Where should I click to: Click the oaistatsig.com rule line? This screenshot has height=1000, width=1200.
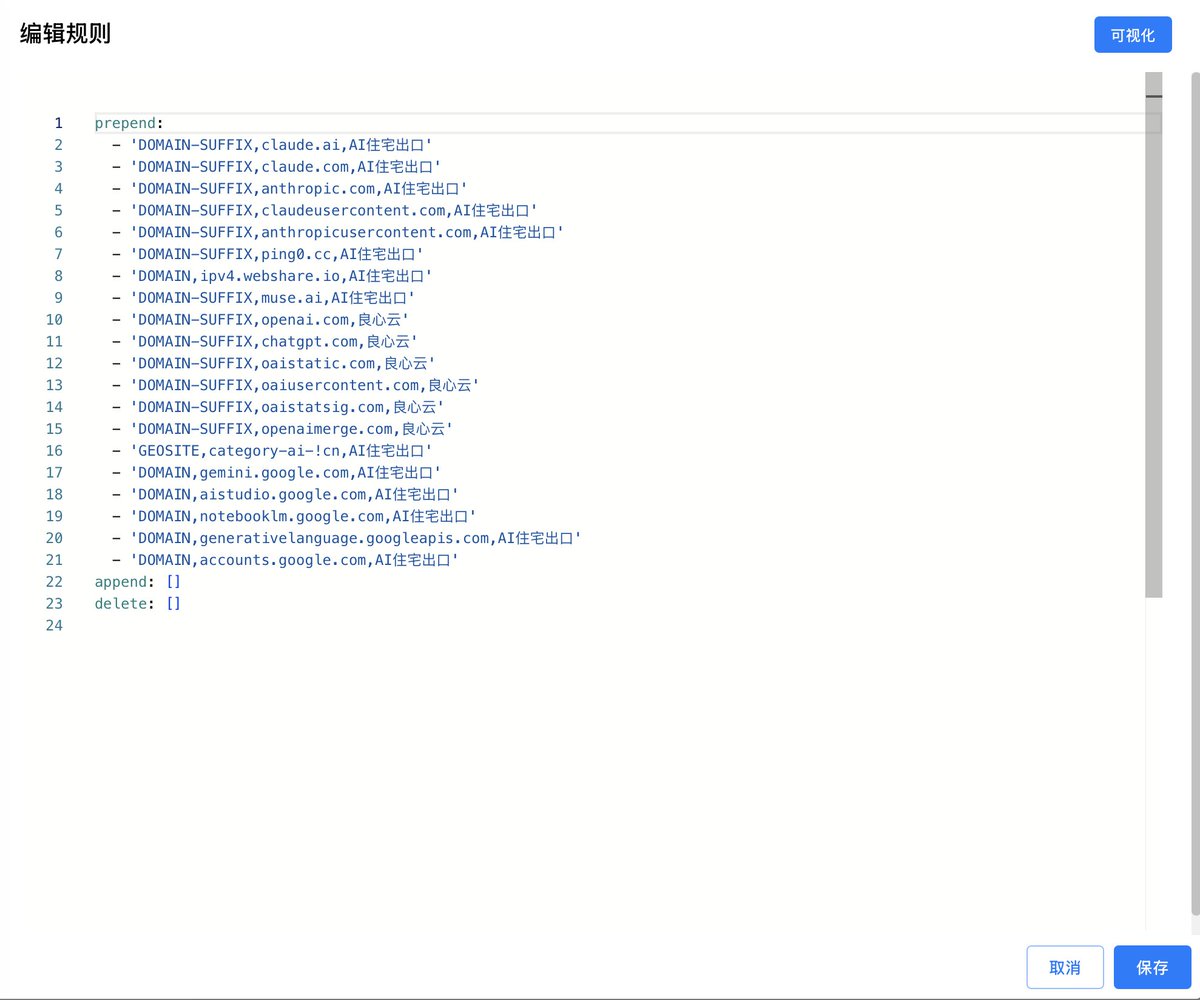[278, 407]
